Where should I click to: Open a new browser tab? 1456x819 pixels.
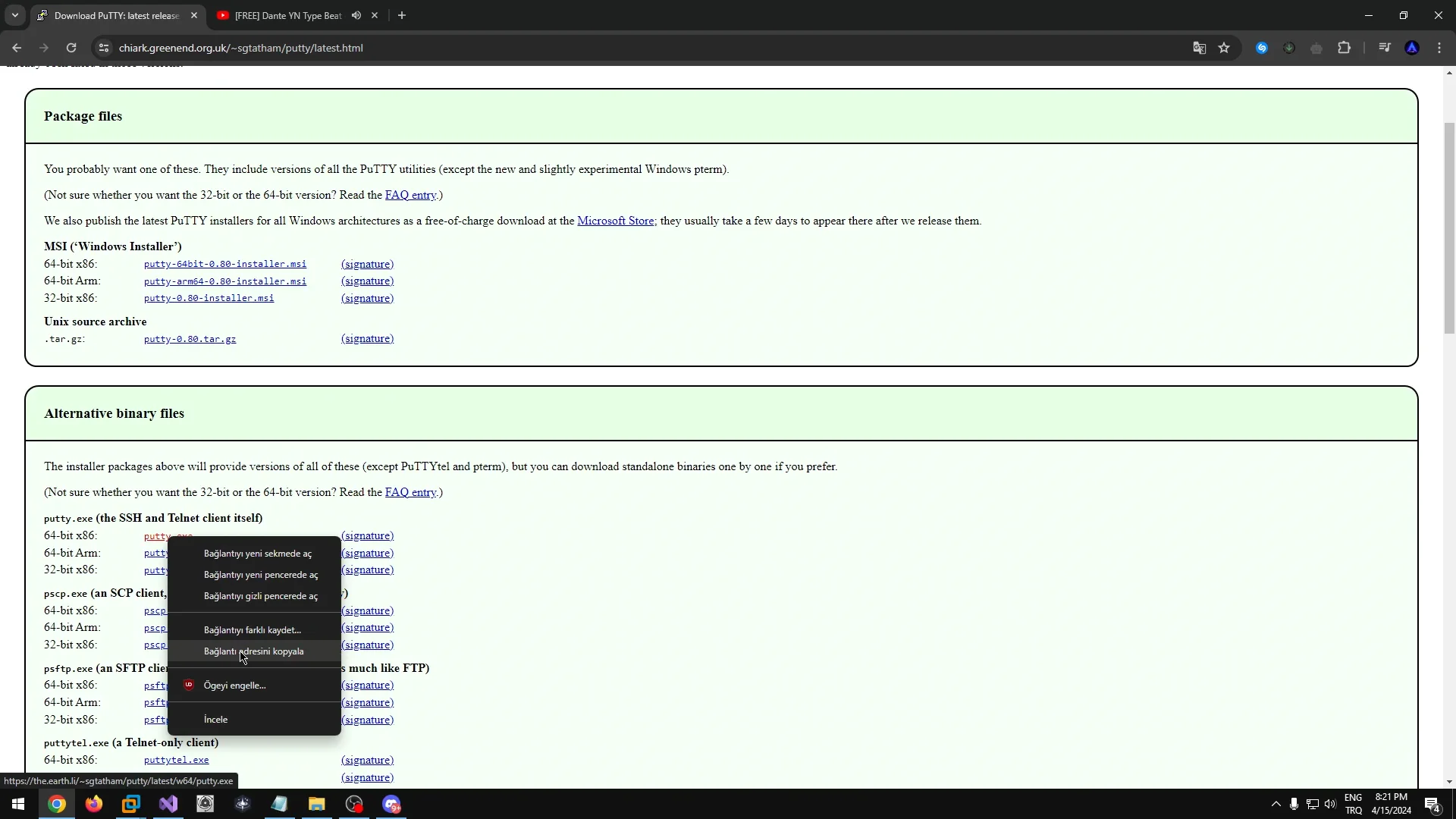(402, 15)
